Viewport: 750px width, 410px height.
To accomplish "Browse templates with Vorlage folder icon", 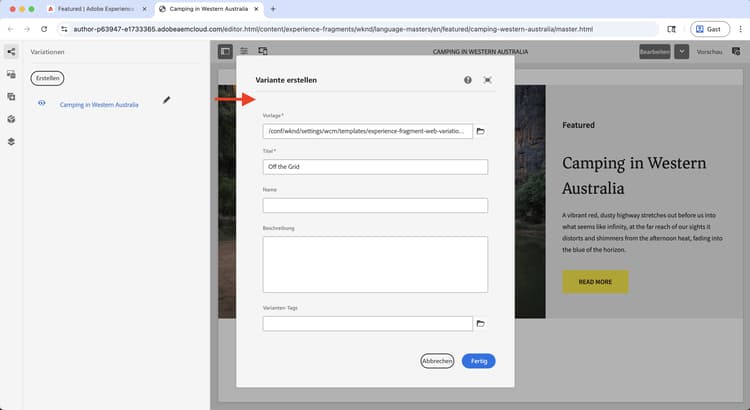I will coord(481,131).
